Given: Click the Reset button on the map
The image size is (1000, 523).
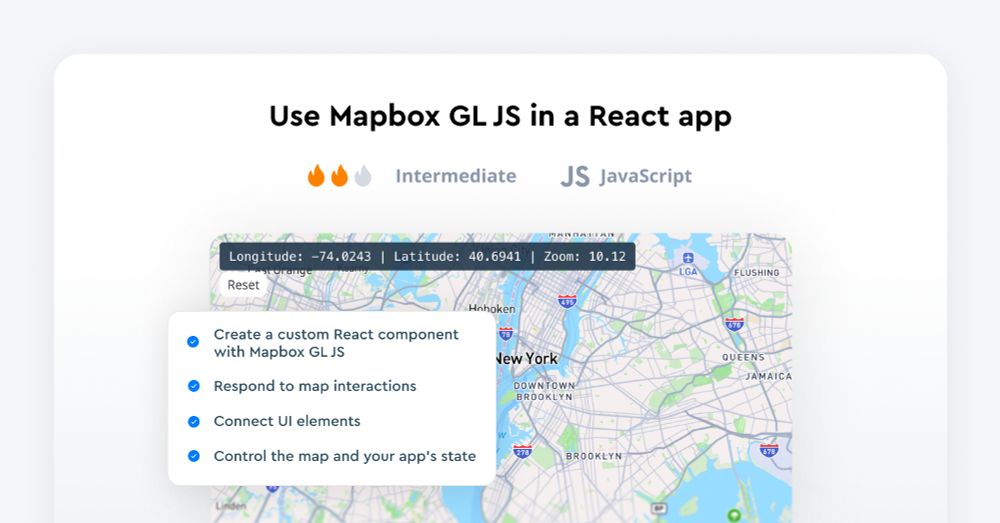Looking at the screenshot, I should coord(244,285).
